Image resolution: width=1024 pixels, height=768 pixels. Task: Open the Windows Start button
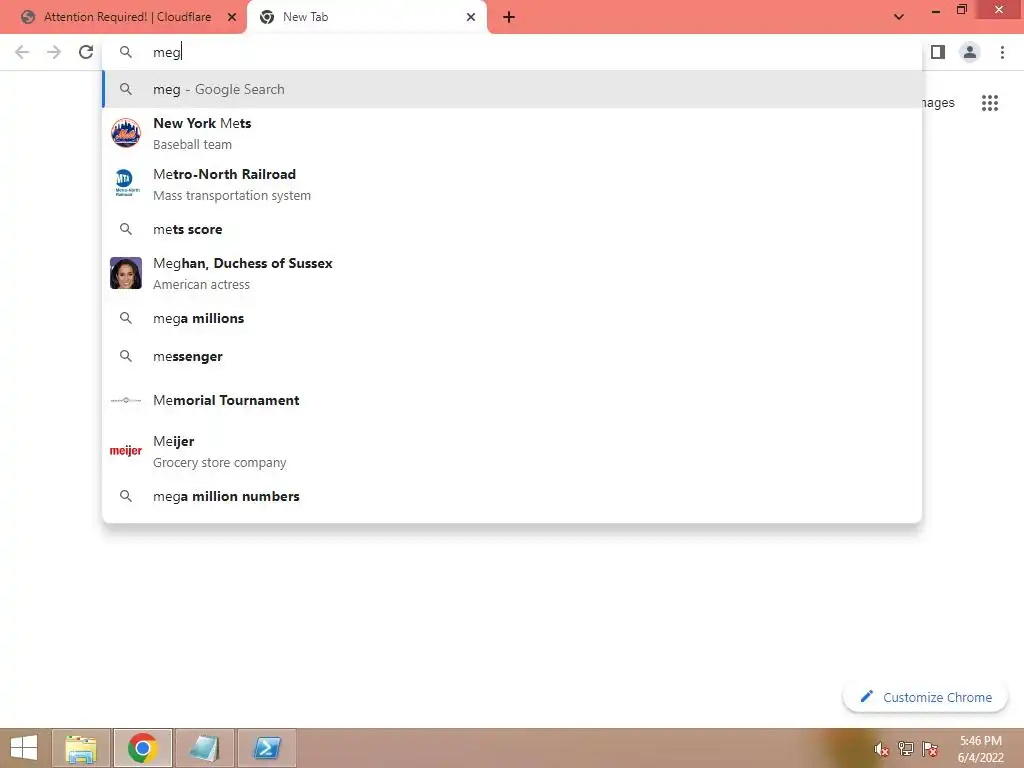coord(24,748)
